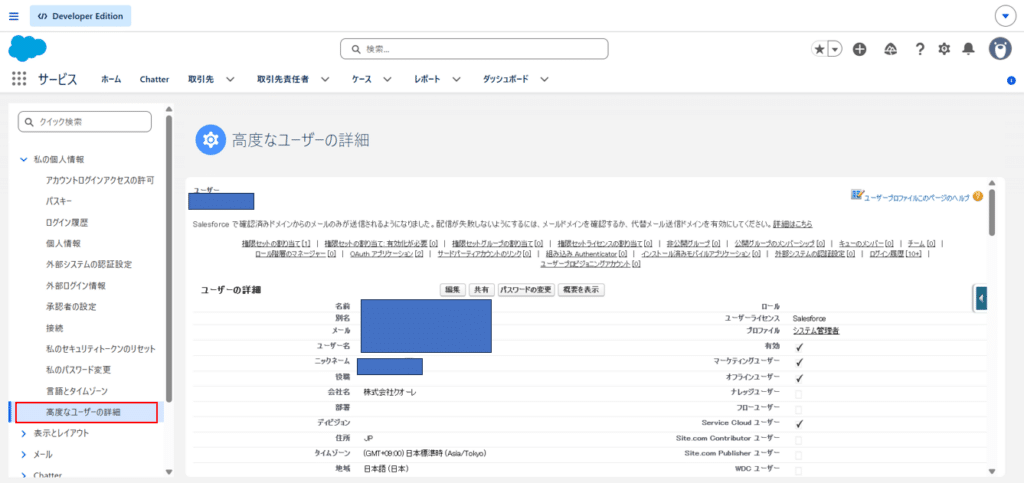Open the App Launcher grid icon
The image size is (1024, 483).
tap(19, 79)
